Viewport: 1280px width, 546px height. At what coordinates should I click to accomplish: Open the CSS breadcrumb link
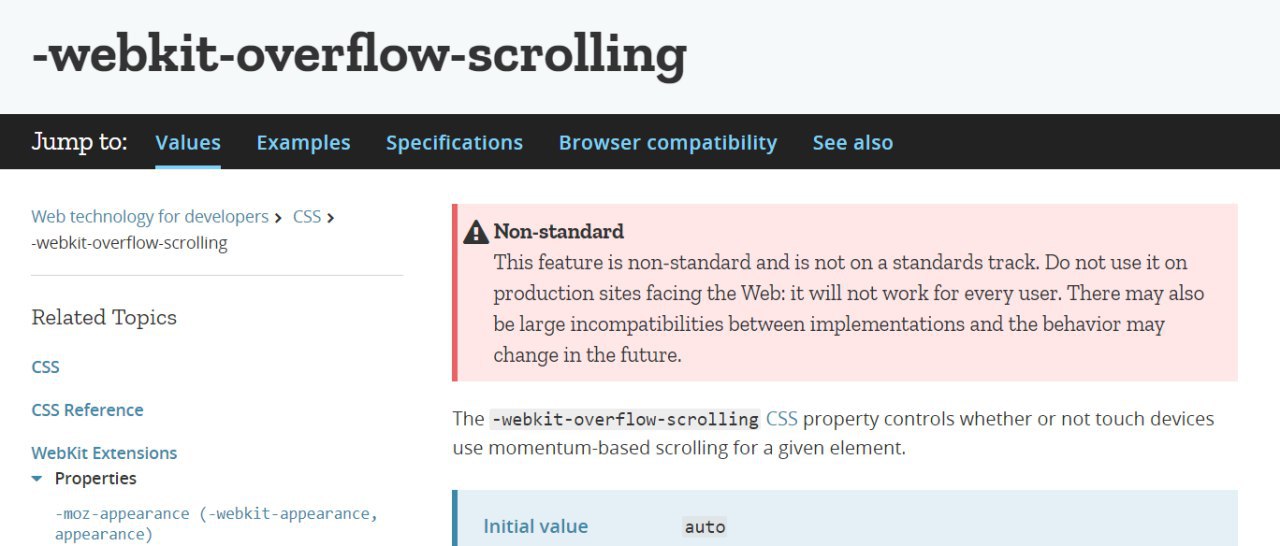click(x=306, y=217)
